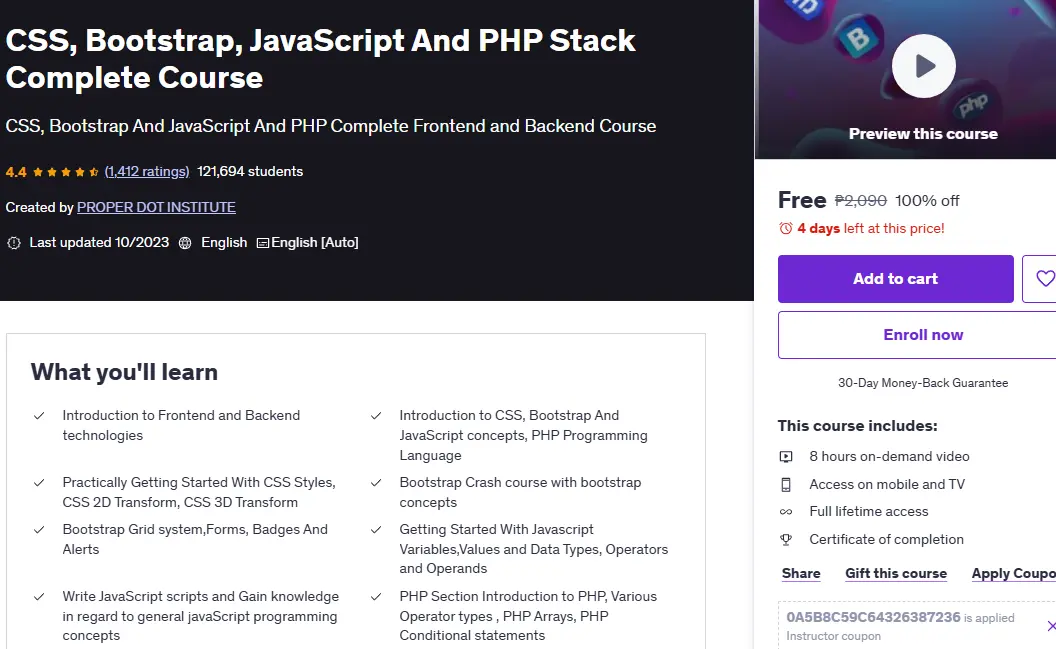
Task: Click checkmark beside PHP Section Introduction
Action: tap(376, 596)
